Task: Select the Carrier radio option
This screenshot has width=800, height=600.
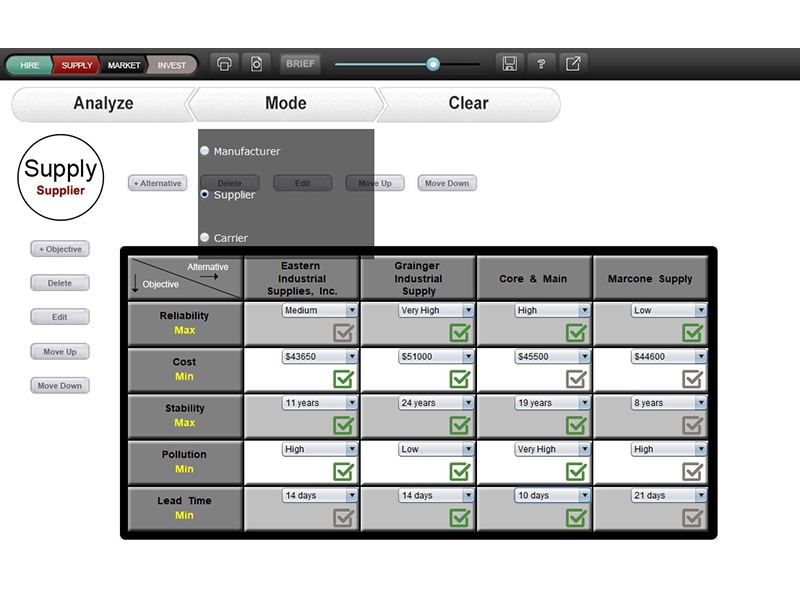Action: click(205, 237)
